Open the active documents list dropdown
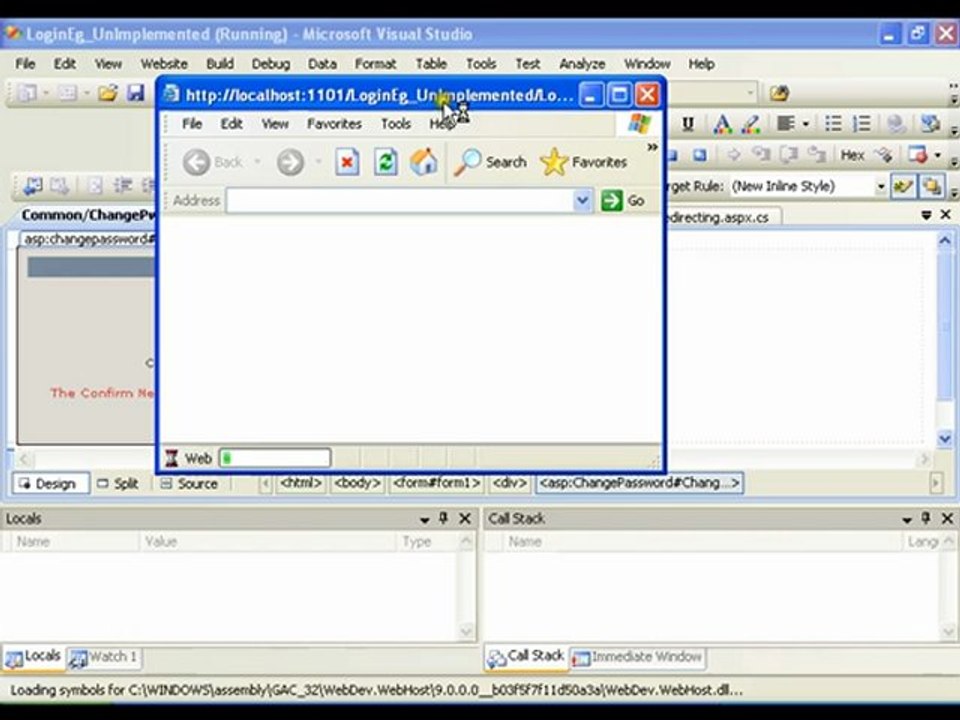The width and height of the screenshot is (960, 720). pyautogui.click(x=926, y=215)
